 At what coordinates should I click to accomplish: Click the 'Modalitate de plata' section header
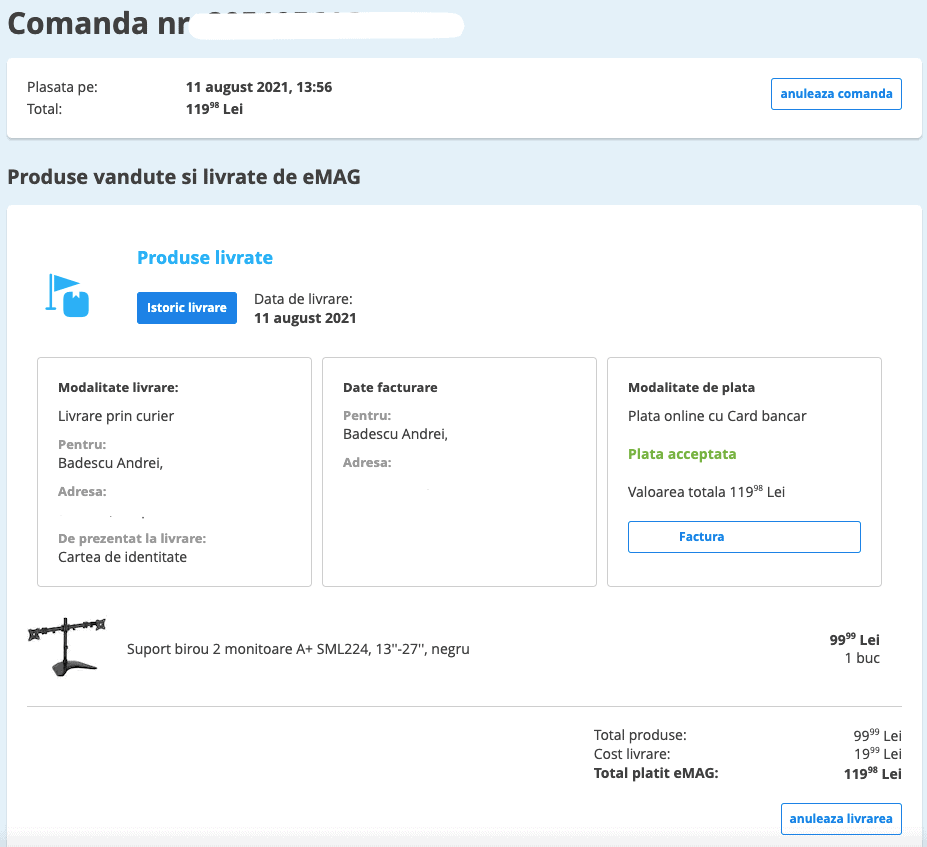point(691,387)
